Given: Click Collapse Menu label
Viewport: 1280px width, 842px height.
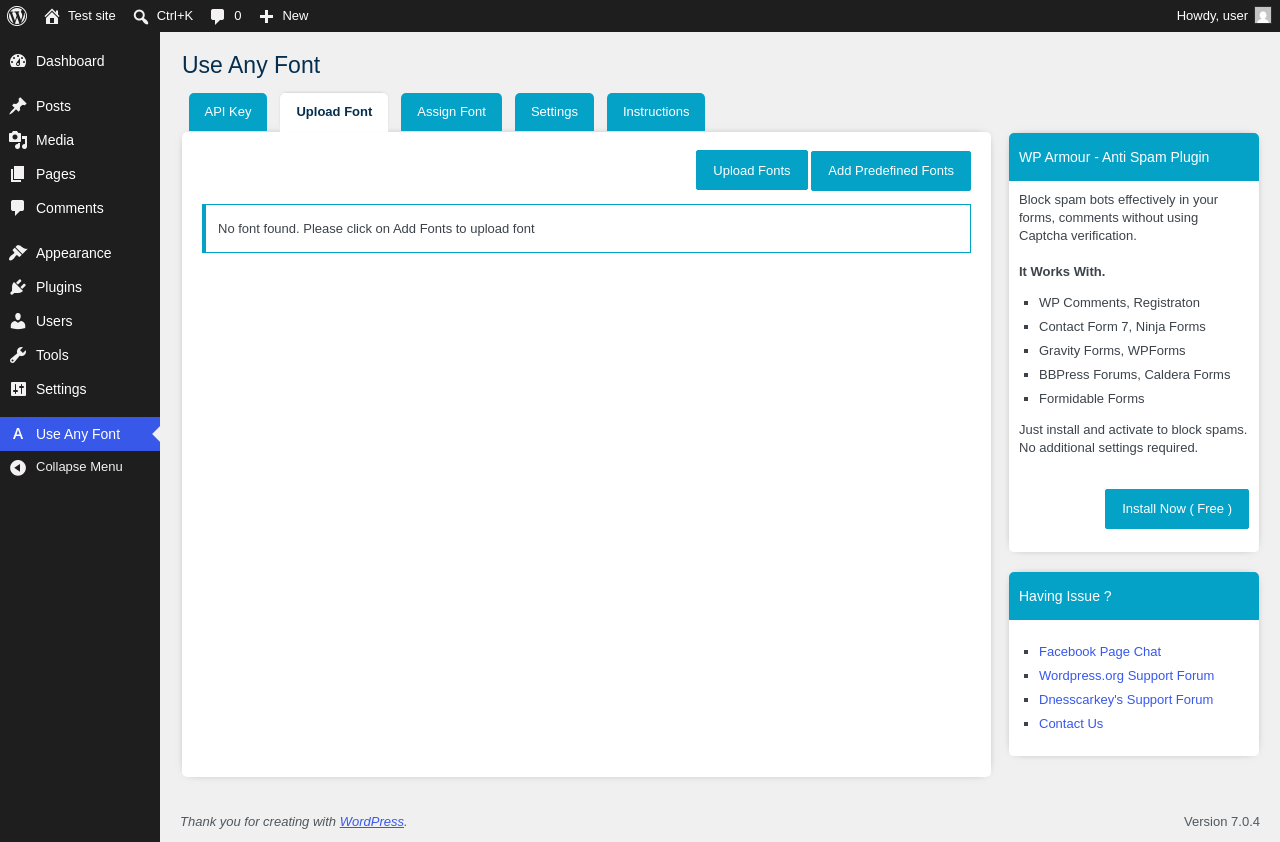Looking at the screenshot, I should click(x=79, y=467).
